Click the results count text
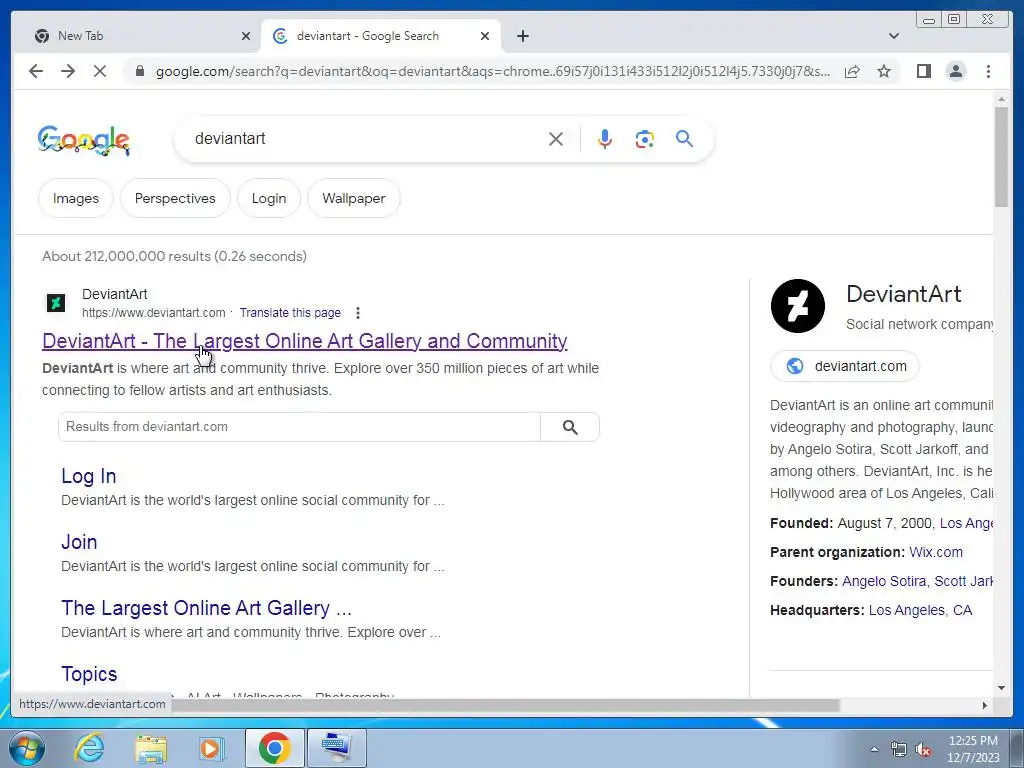Screen dimensions: 1024x768 tap(174, 256)
